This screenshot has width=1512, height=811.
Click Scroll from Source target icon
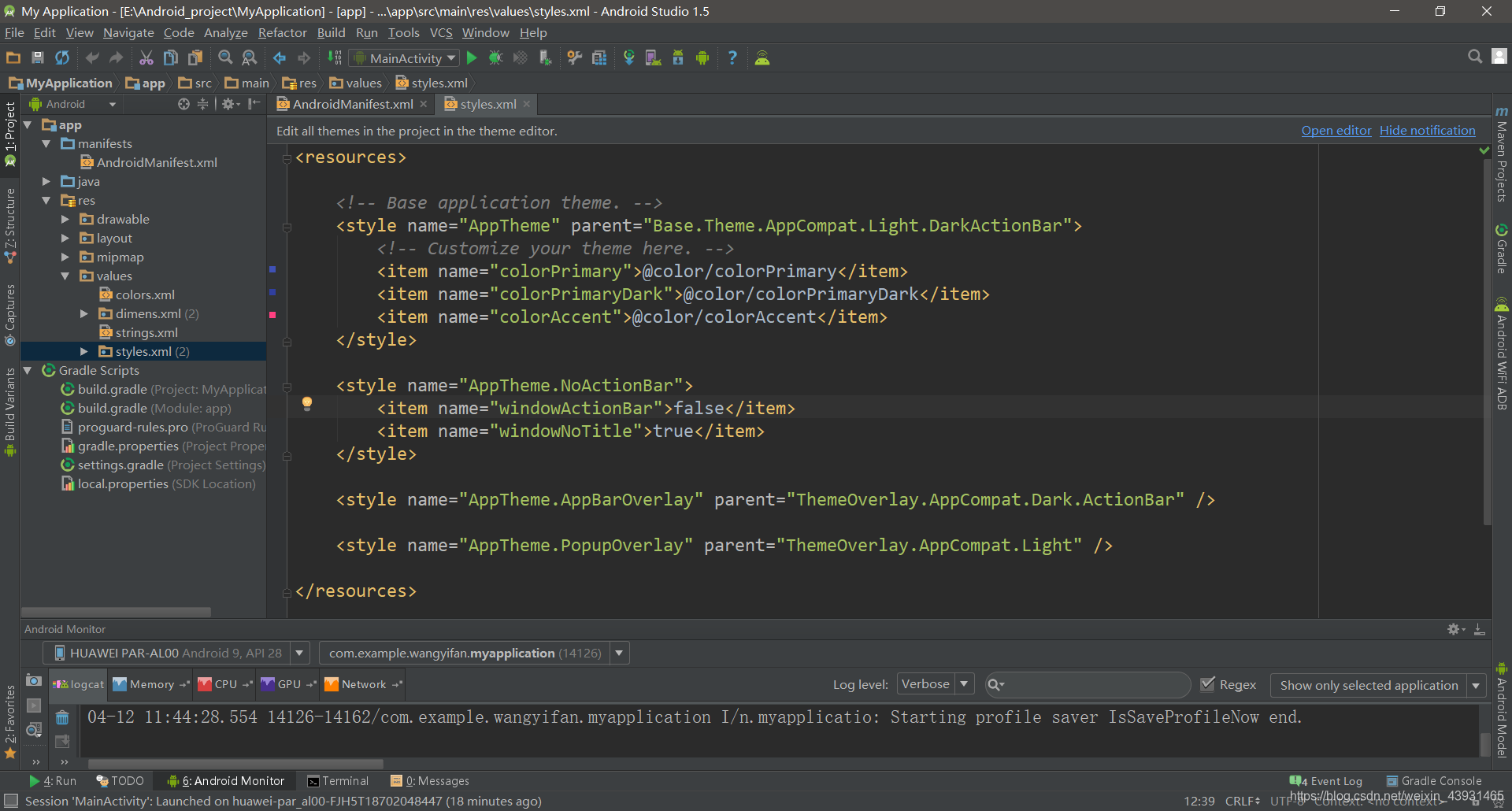(x=183, y=104)
